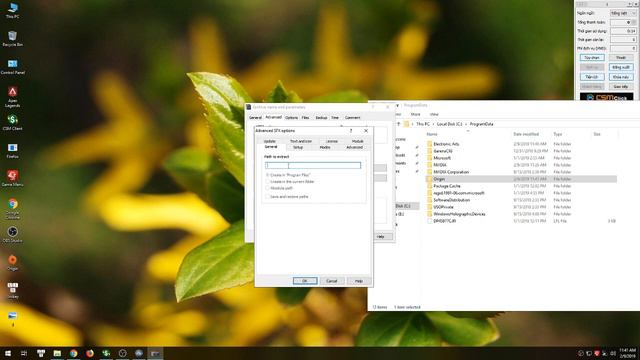Open the Recycle Bin desktop icon
The height and width of the screenshot is (360, 640).
[x=13, y=38]
